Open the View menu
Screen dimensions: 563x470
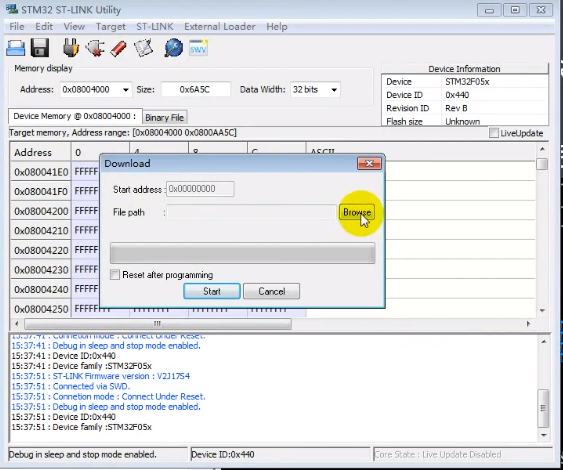tap(74, 27)
